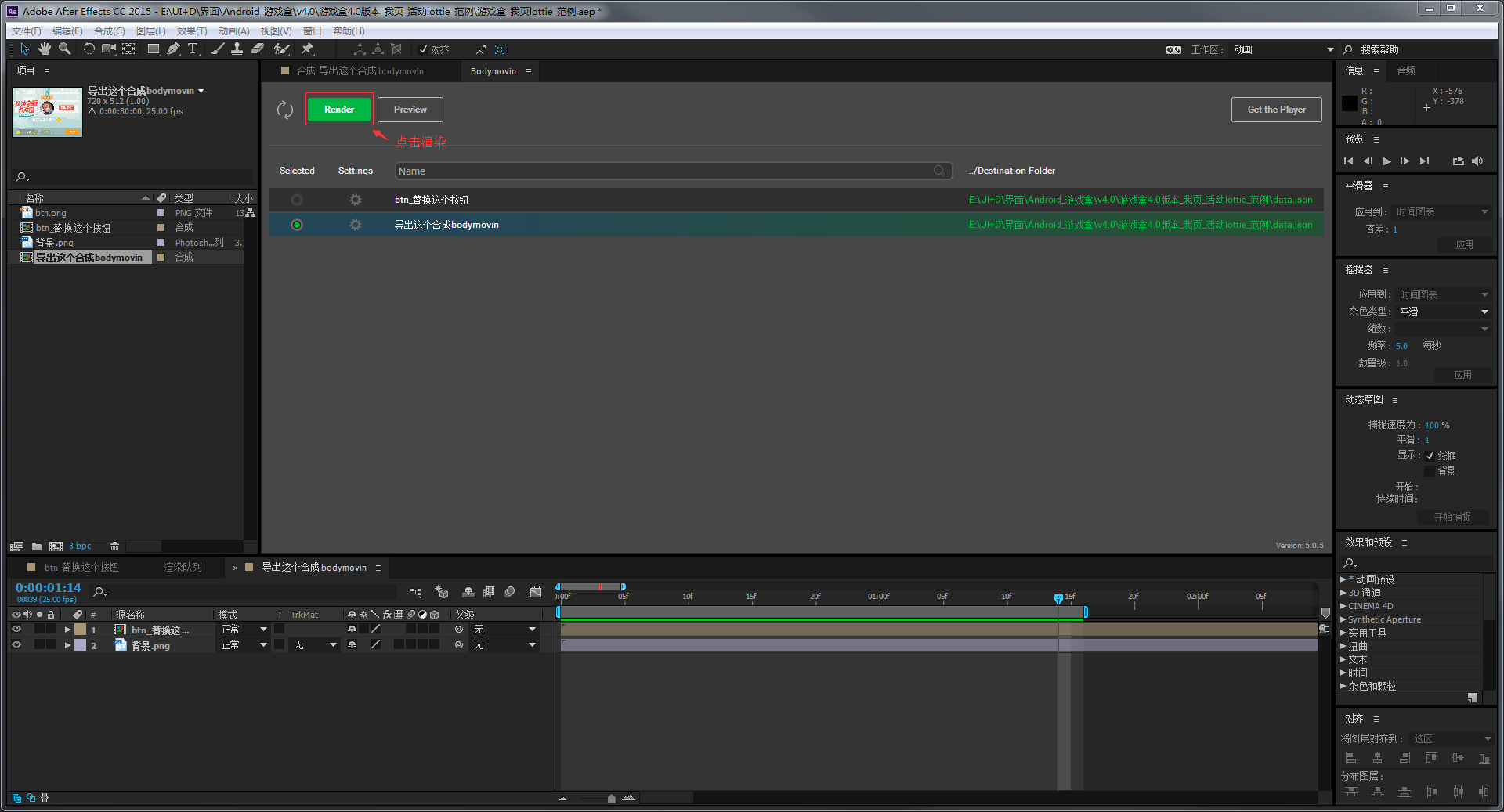
Task: Select the Rotation tool
Action: pos(89,49)
